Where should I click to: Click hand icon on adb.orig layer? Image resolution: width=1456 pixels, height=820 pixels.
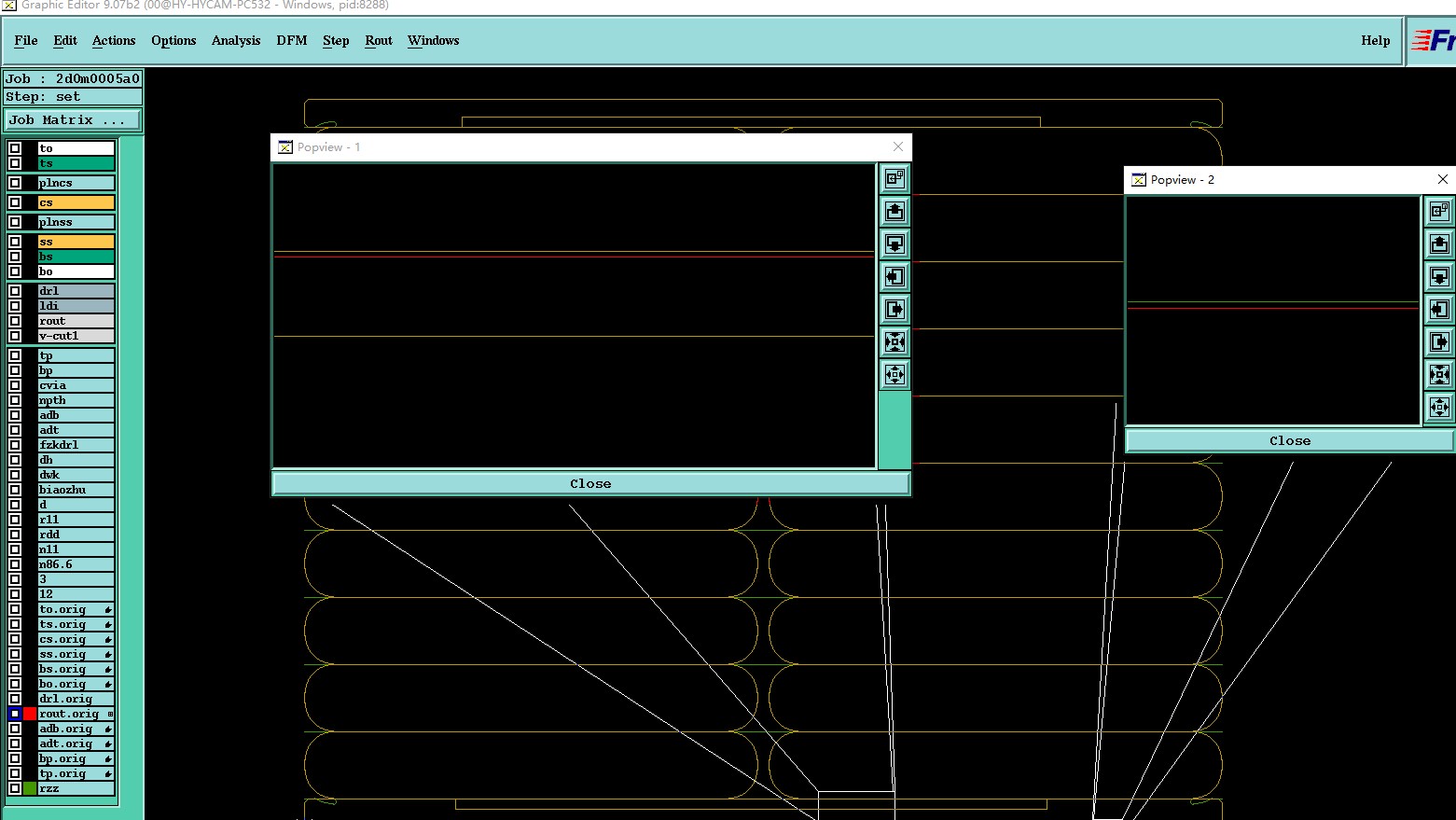(x=108, y=729)
